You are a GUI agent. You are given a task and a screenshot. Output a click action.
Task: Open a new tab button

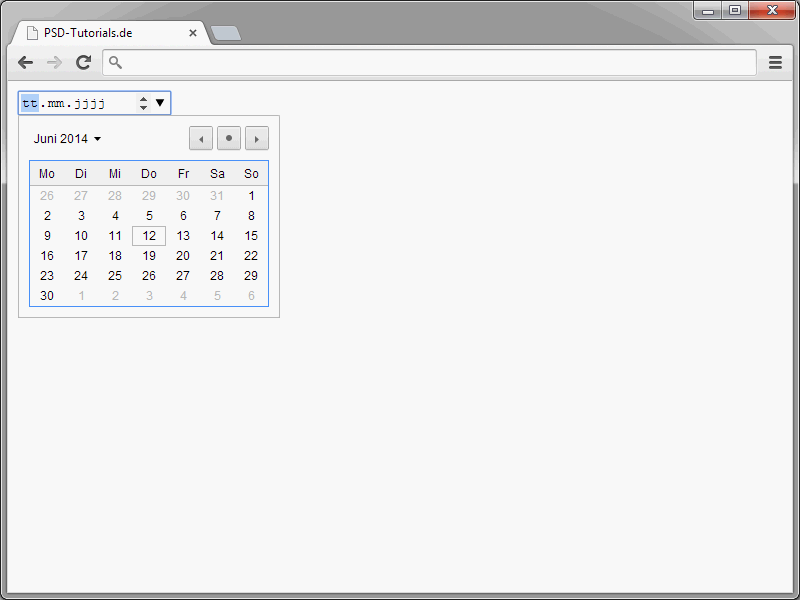pyautogui.click(x=226, y=33)
